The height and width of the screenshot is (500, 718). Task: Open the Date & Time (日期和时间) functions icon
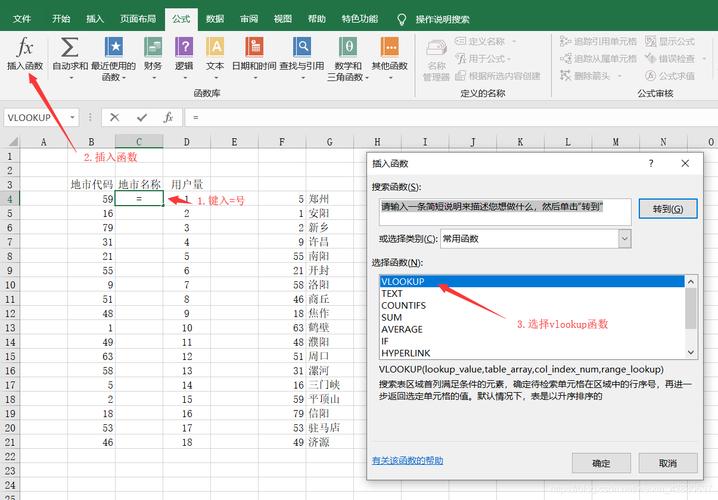tap(254, 47)
